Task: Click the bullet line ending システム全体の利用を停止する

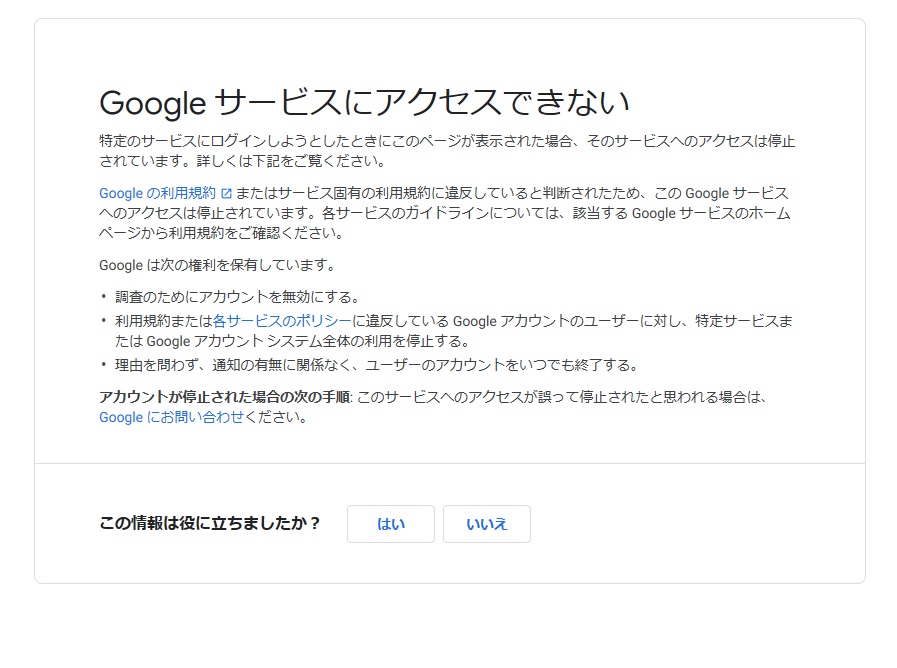Action: (292, 341)
